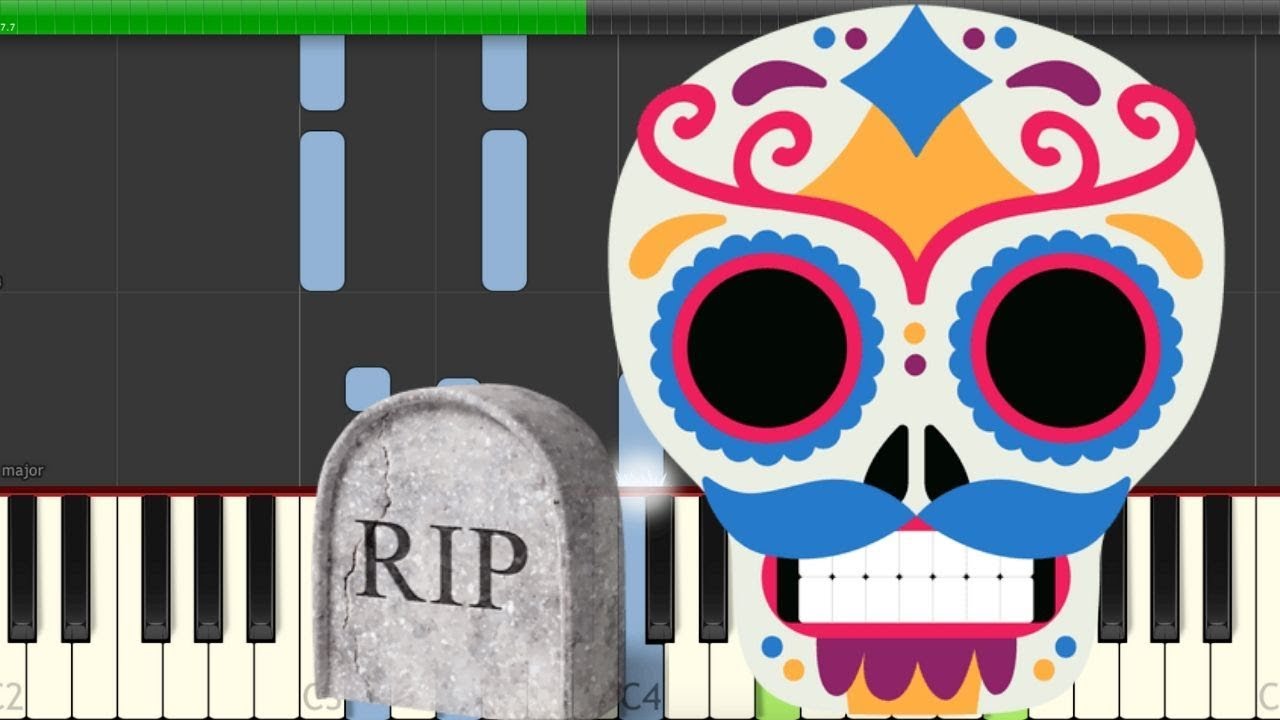Play the C#2 black piano key
Screen dimensions: 1280x720
(22, 568)
